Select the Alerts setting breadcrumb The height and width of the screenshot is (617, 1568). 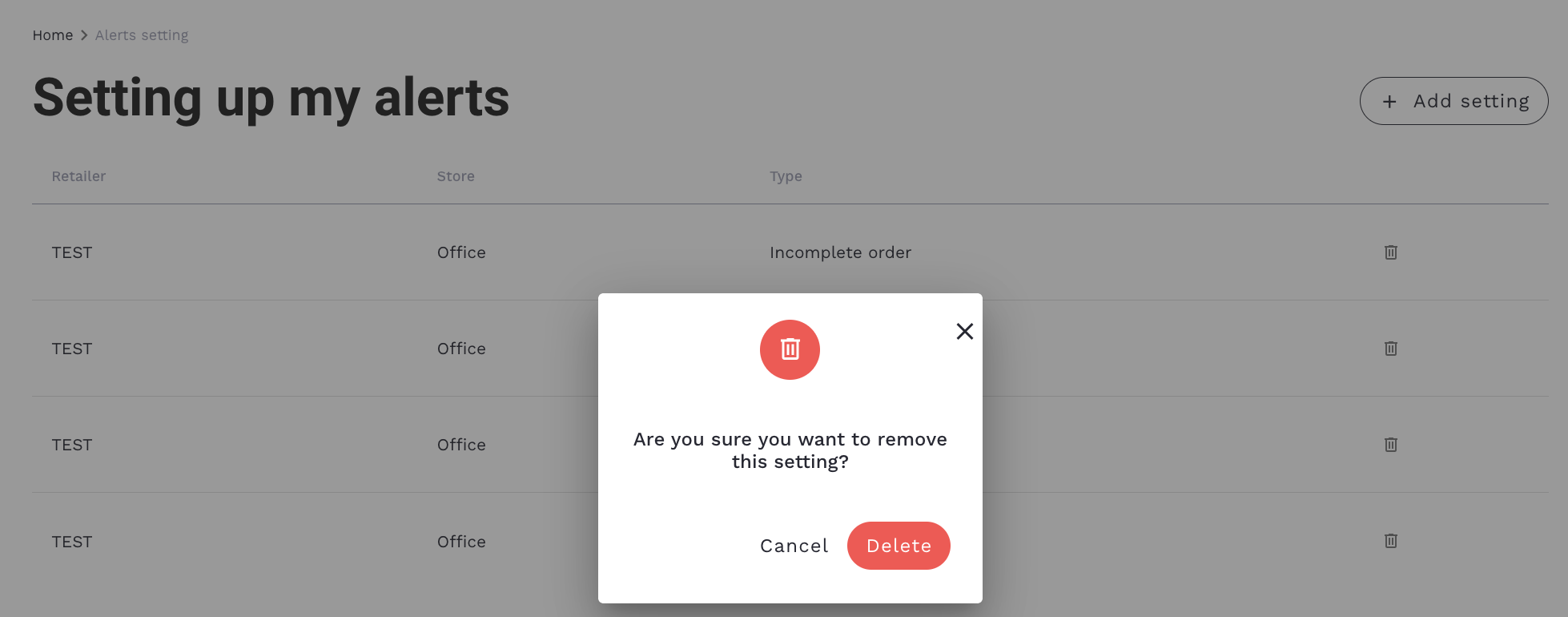[142, 35]
